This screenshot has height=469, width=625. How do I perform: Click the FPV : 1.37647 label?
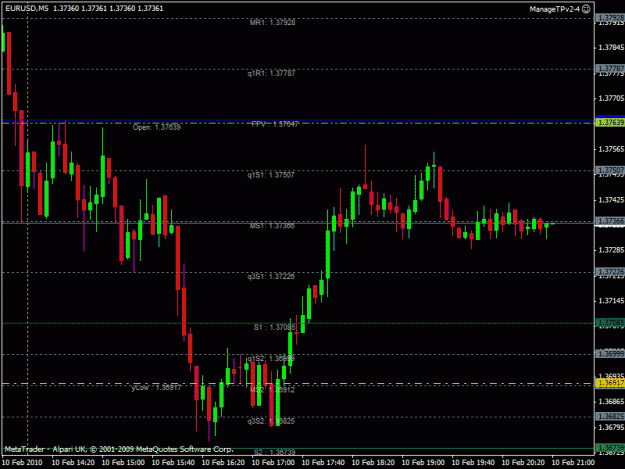(275, 124)
